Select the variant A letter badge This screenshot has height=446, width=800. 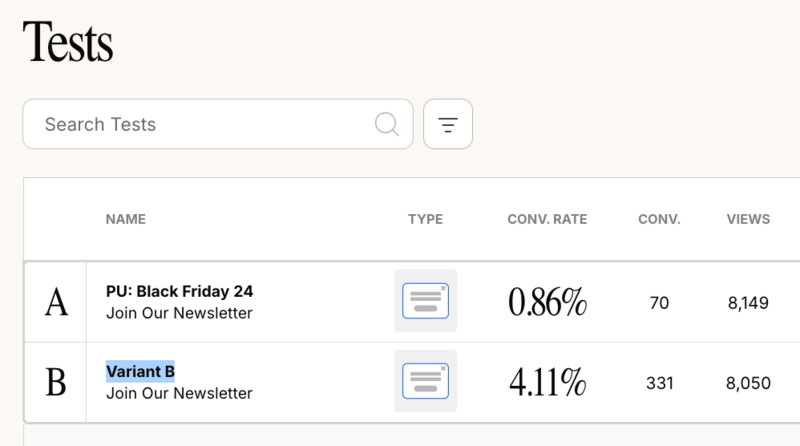tap(56, 302)
